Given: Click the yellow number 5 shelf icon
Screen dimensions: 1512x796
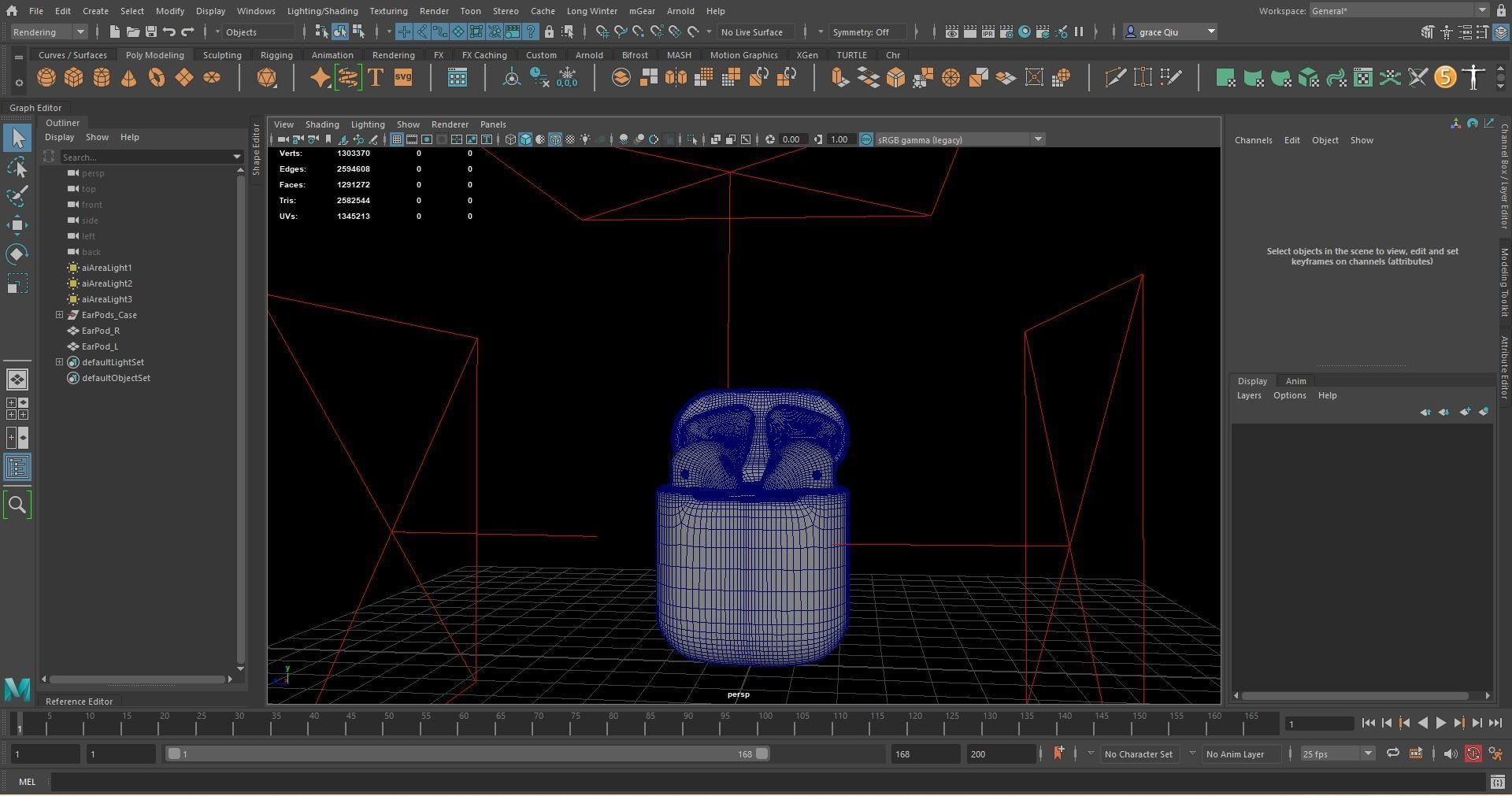Looking at the screenshot, I should [x=1445, y=77].
